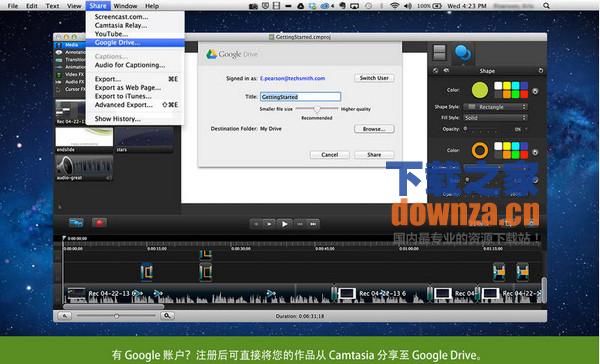Click the Wi-Fi icon in menu bar

click(395, 6)
